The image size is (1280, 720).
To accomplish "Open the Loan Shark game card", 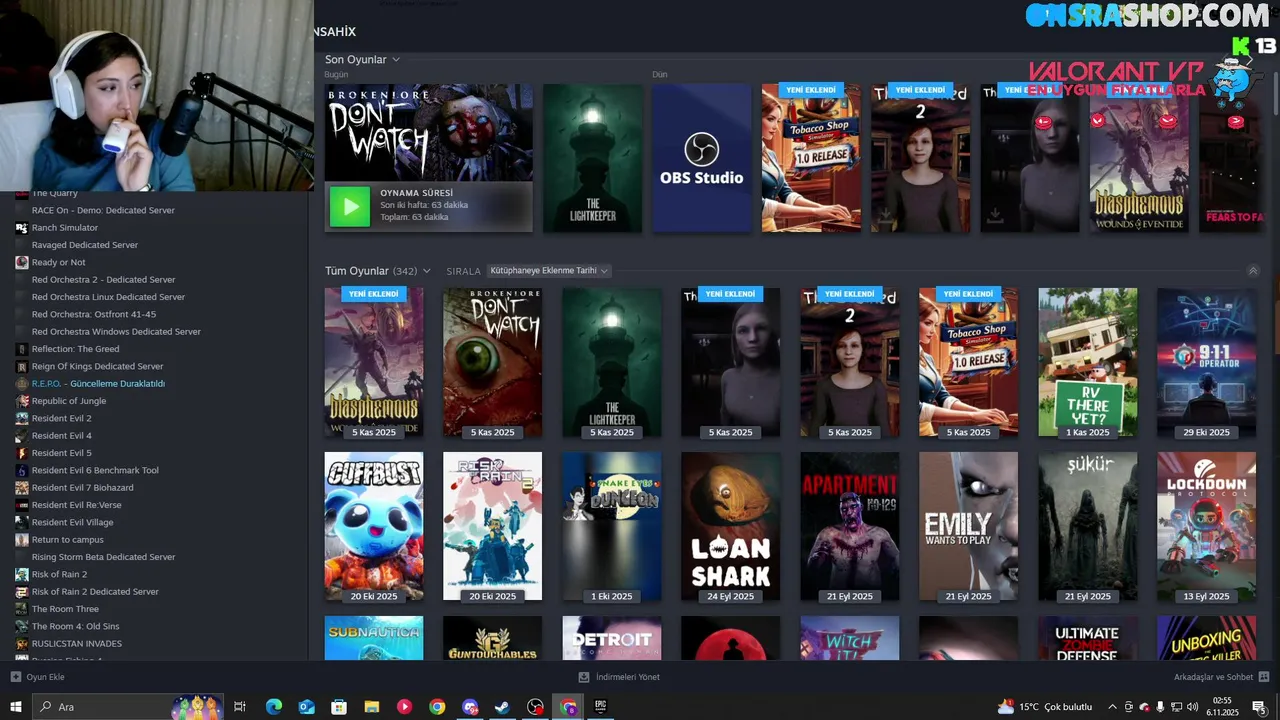I will (x=730, y=526).
